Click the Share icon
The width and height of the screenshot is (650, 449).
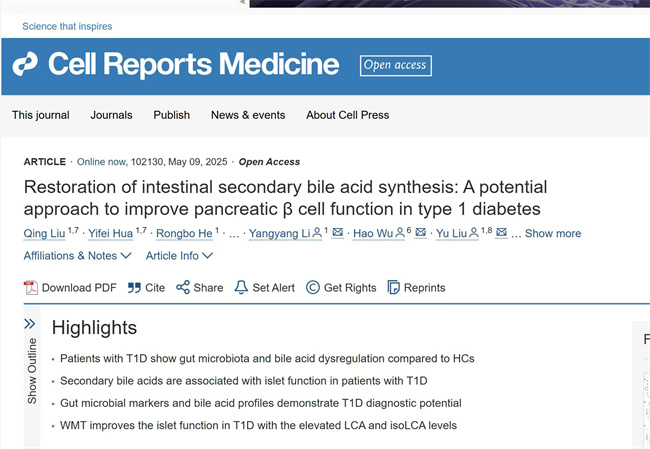pyautogui.click(x=183, y=288)
